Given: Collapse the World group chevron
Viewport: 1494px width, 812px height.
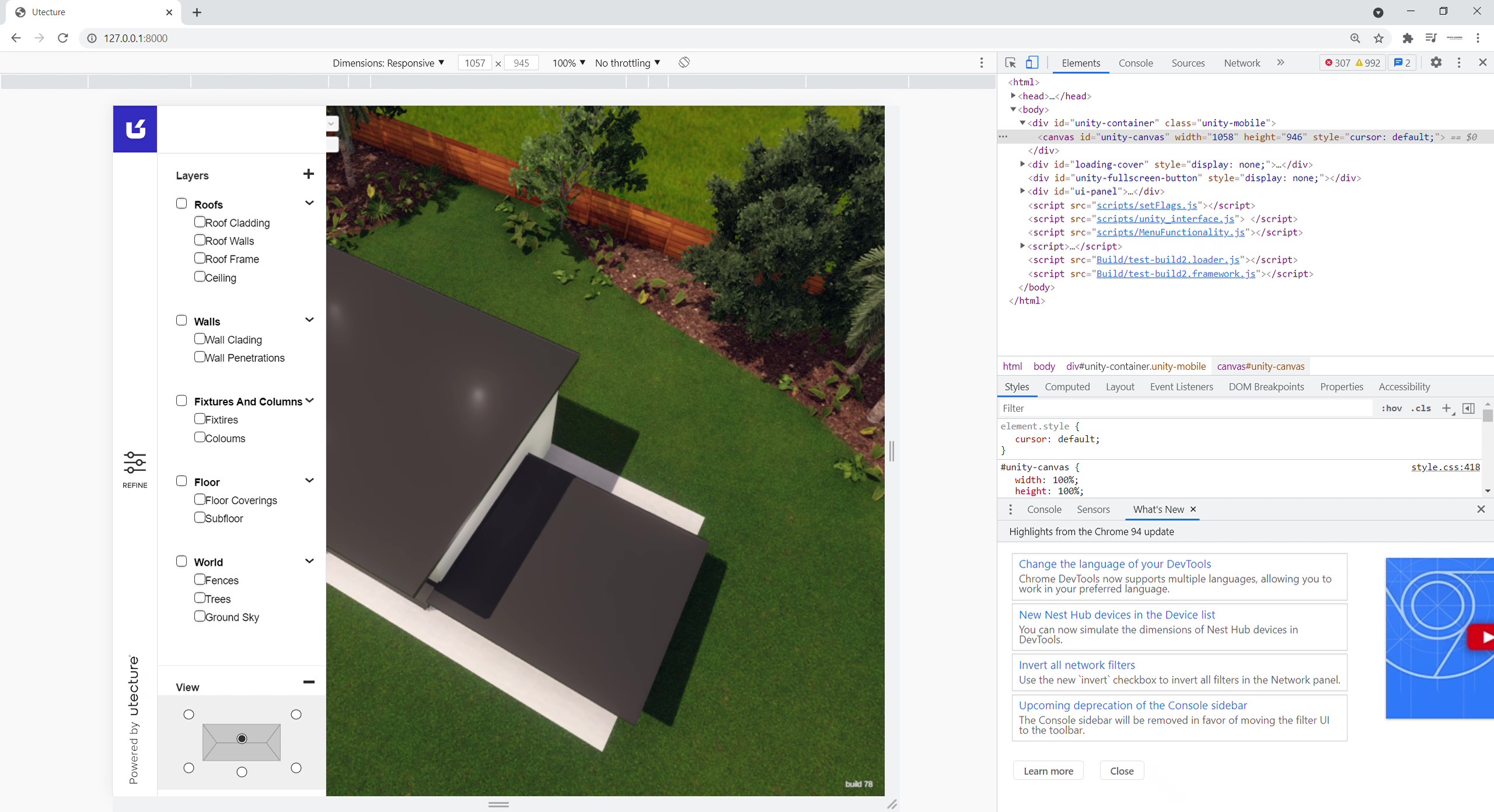Looking at the screenshot, I should tap(309, 561).
